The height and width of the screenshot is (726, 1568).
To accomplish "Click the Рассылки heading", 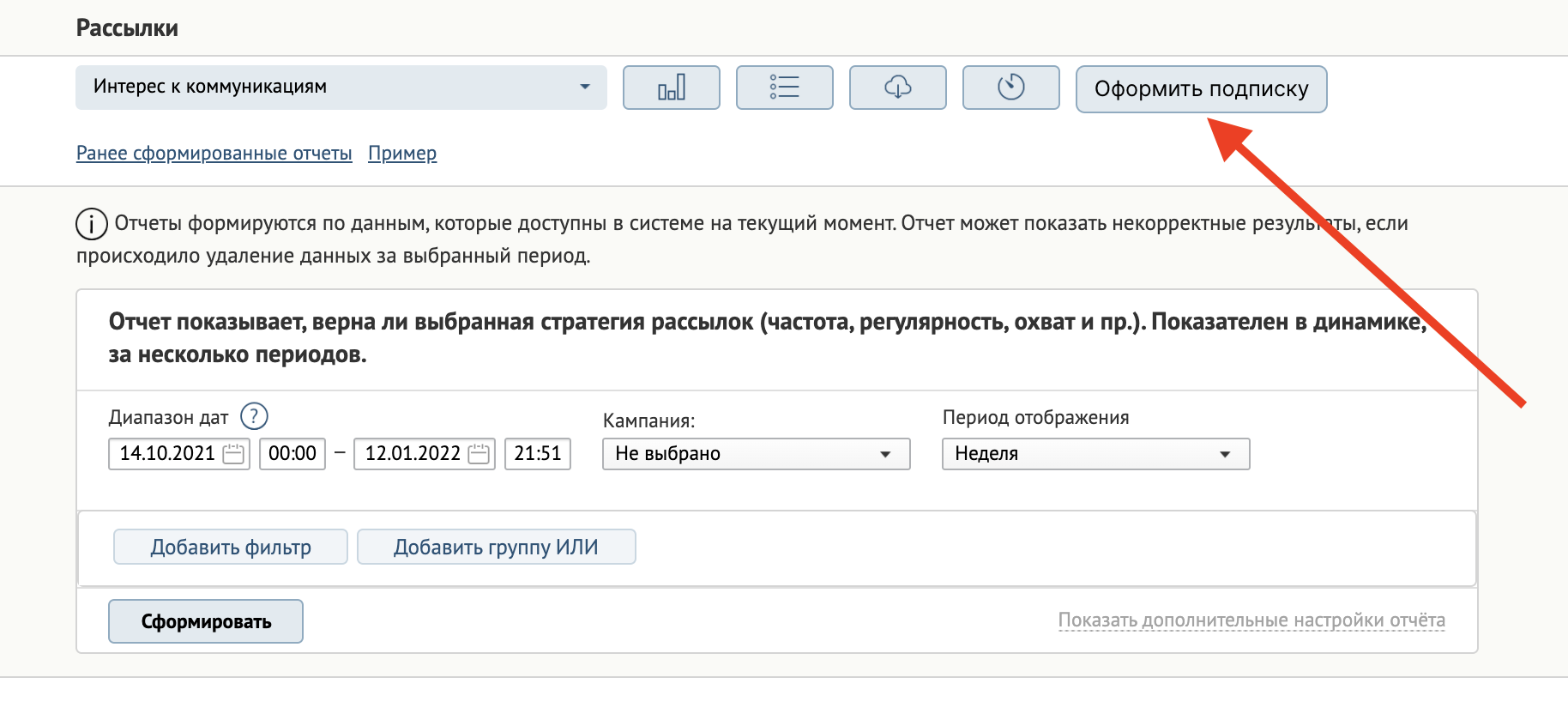I will [x=127, y=28].
